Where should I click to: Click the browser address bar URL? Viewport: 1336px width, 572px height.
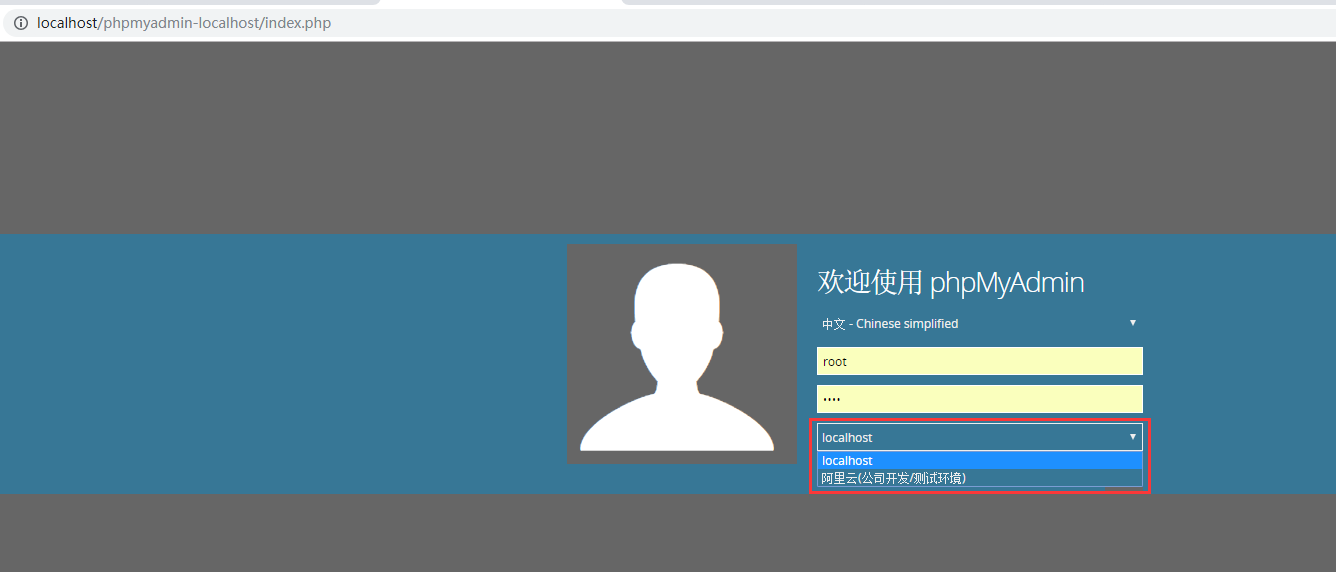point(184,23)
